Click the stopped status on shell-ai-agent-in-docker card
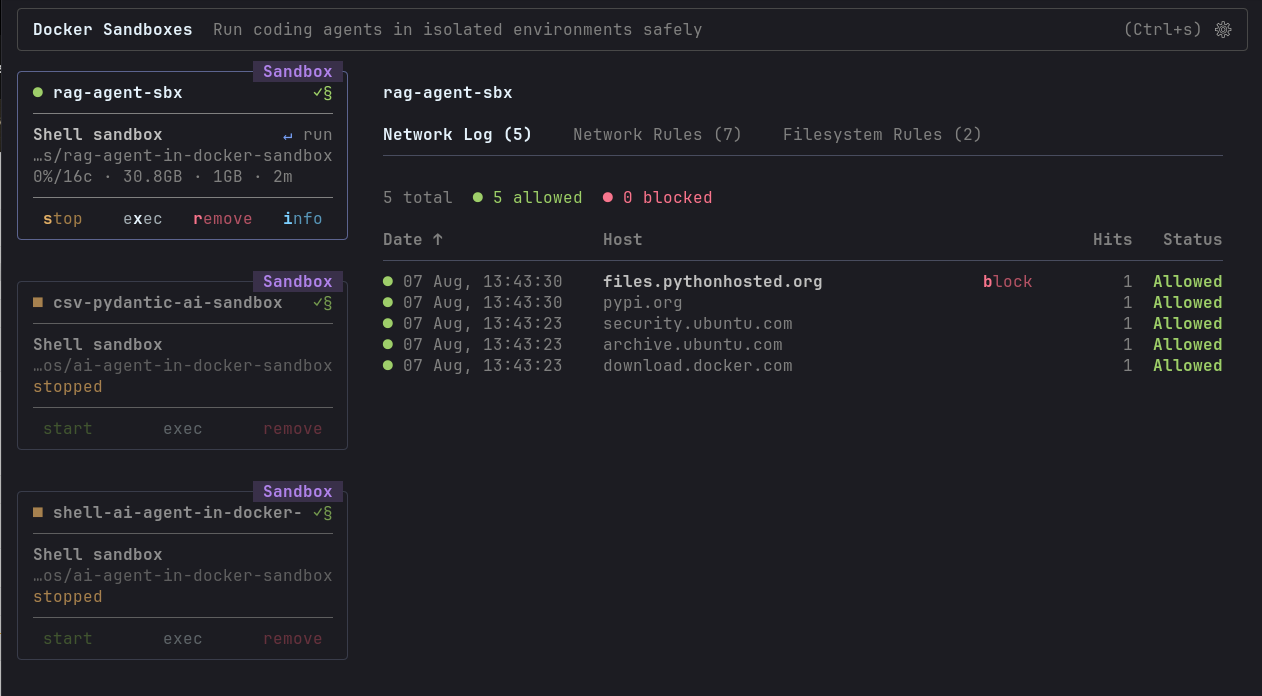The image size is (1262, 696). (68, 597)
